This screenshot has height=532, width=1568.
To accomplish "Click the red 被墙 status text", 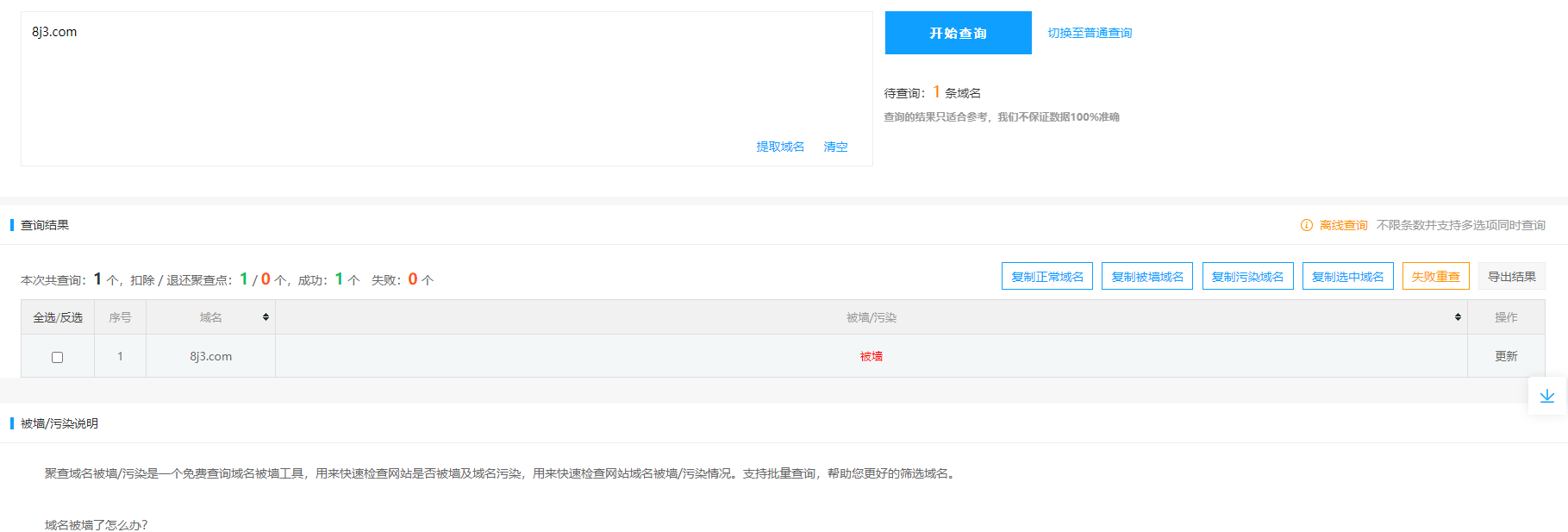I will click(x=871, y=356).
